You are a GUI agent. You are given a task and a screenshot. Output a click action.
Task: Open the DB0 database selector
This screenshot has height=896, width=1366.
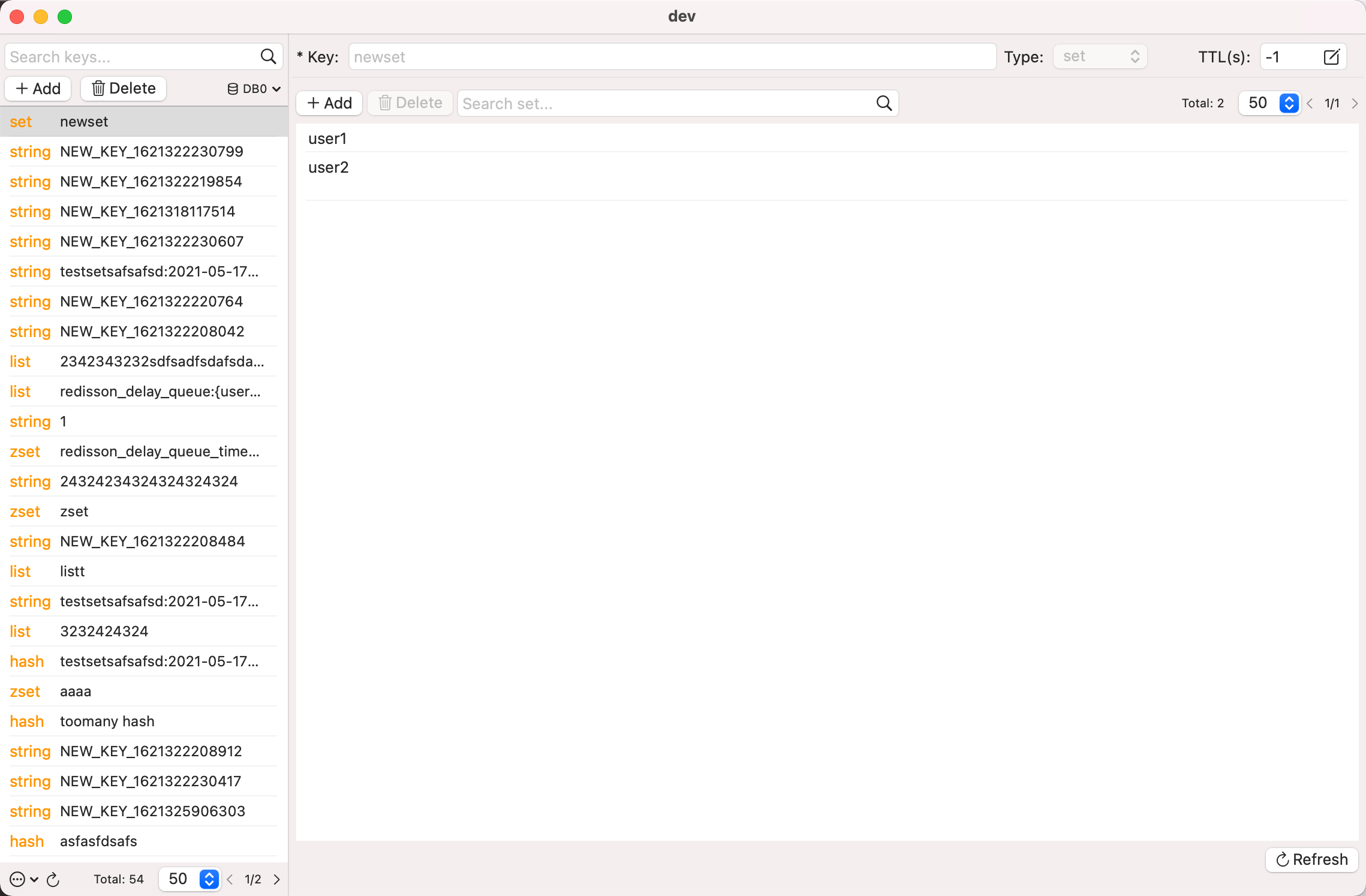tap(254, 89)
